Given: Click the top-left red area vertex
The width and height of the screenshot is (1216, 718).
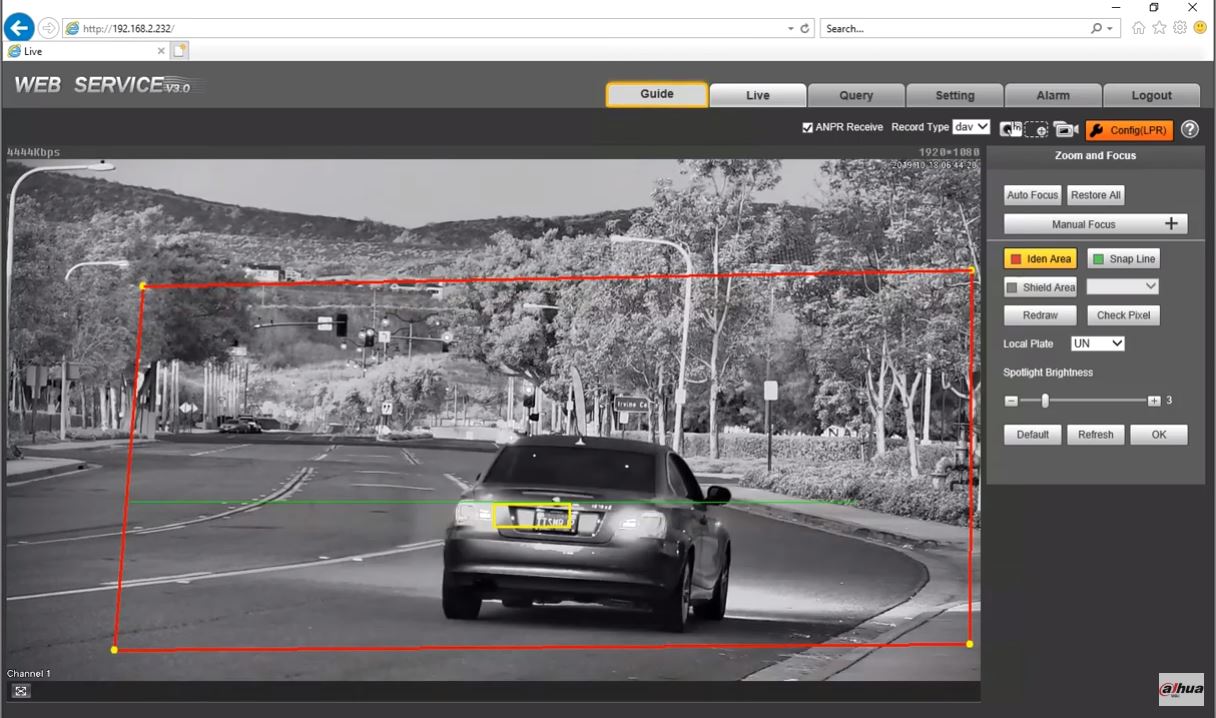Looking at the screenshot, I should [143, 286].
